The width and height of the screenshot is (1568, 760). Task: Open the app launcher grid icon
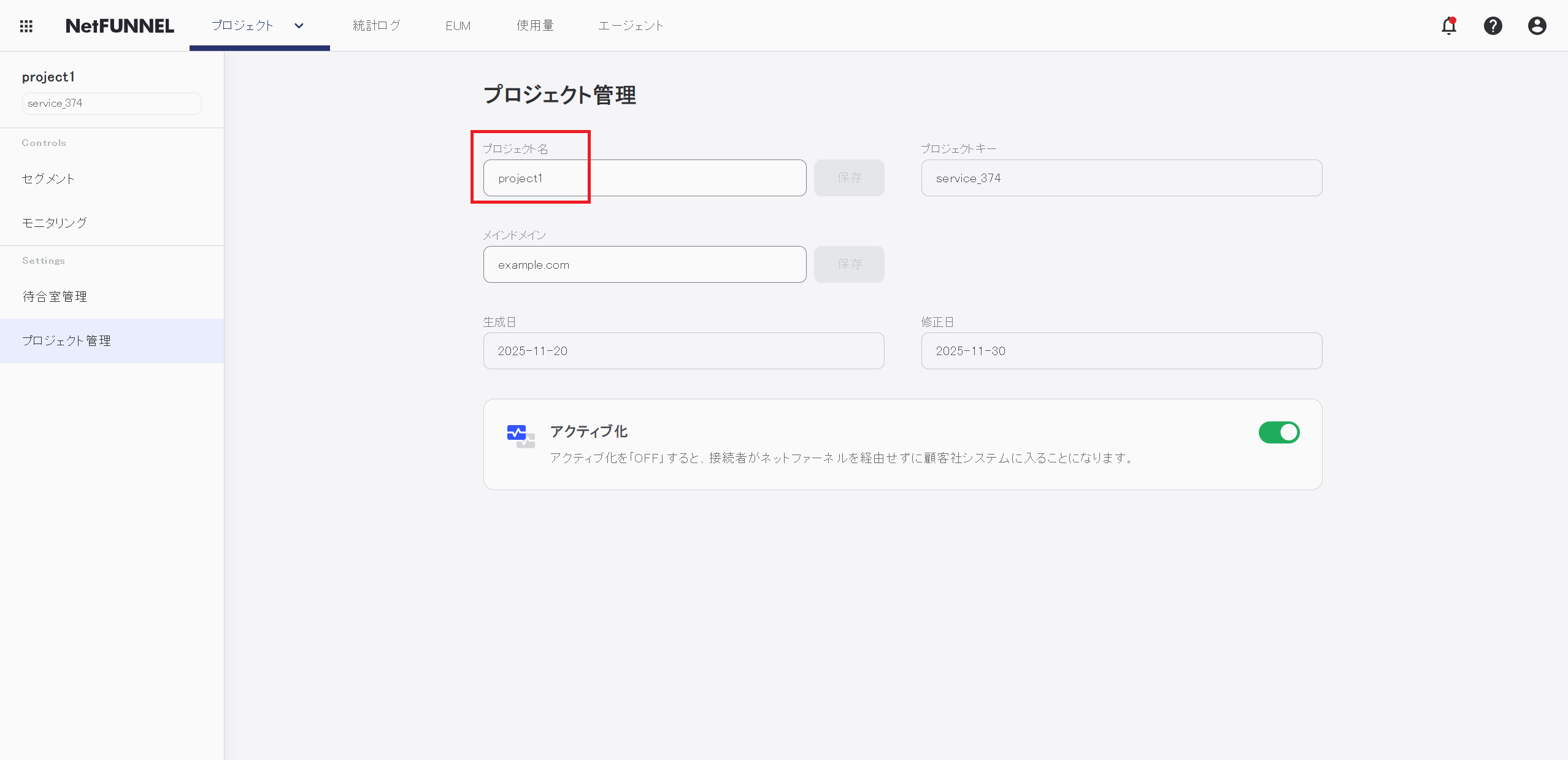point(26,25)
